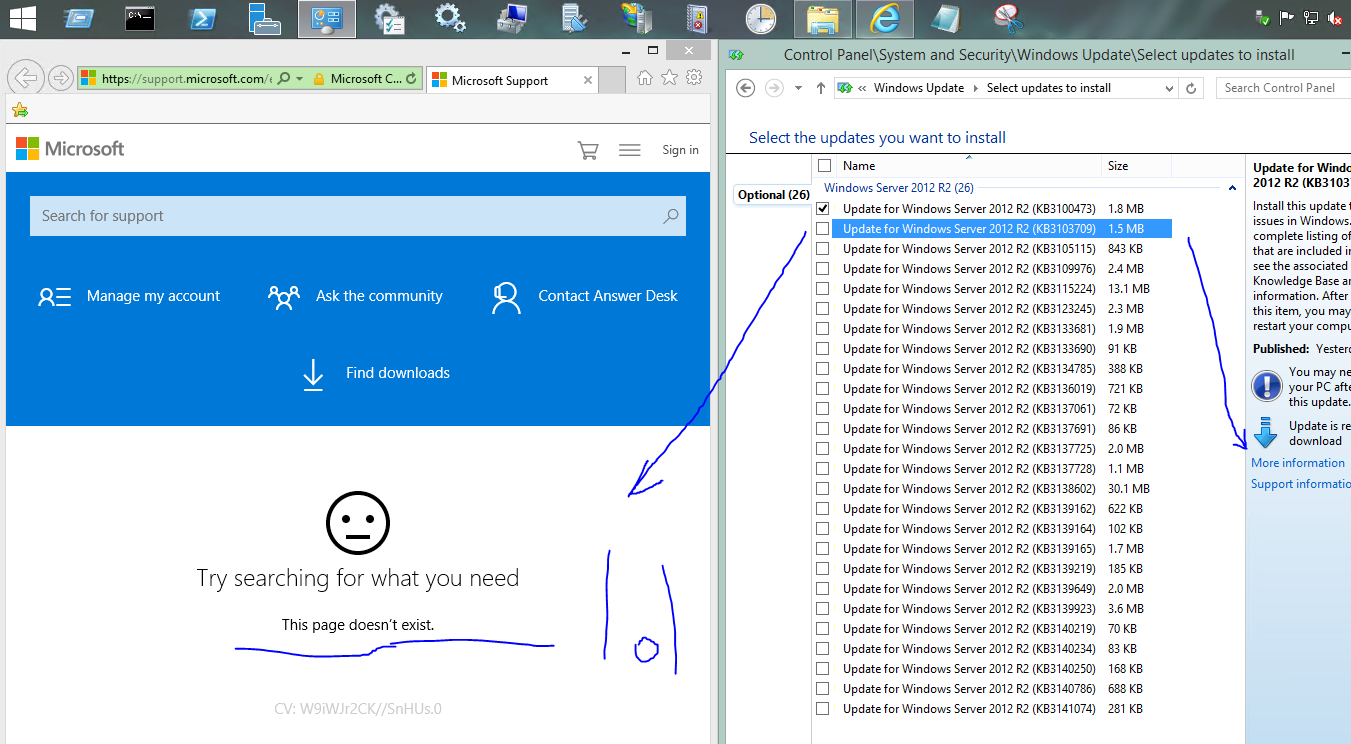Click Sign in on Microsoft page

[x=680, y=150]
